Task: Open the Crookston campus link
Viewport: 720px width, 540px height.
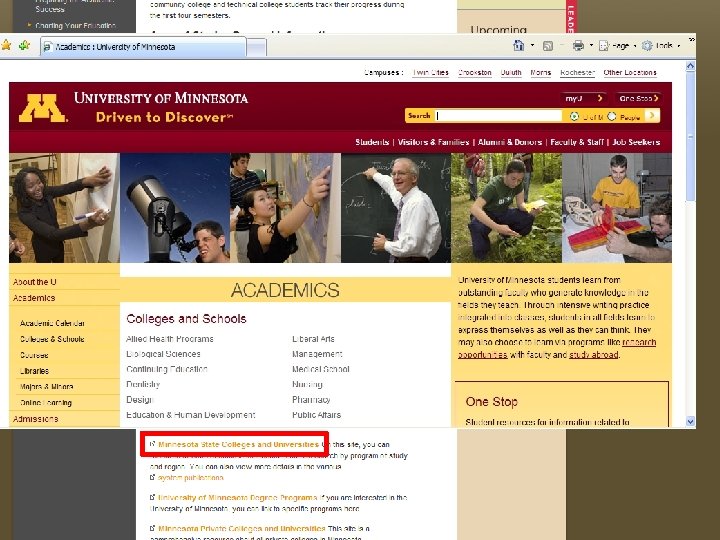Action: click(x=475, y=73)
